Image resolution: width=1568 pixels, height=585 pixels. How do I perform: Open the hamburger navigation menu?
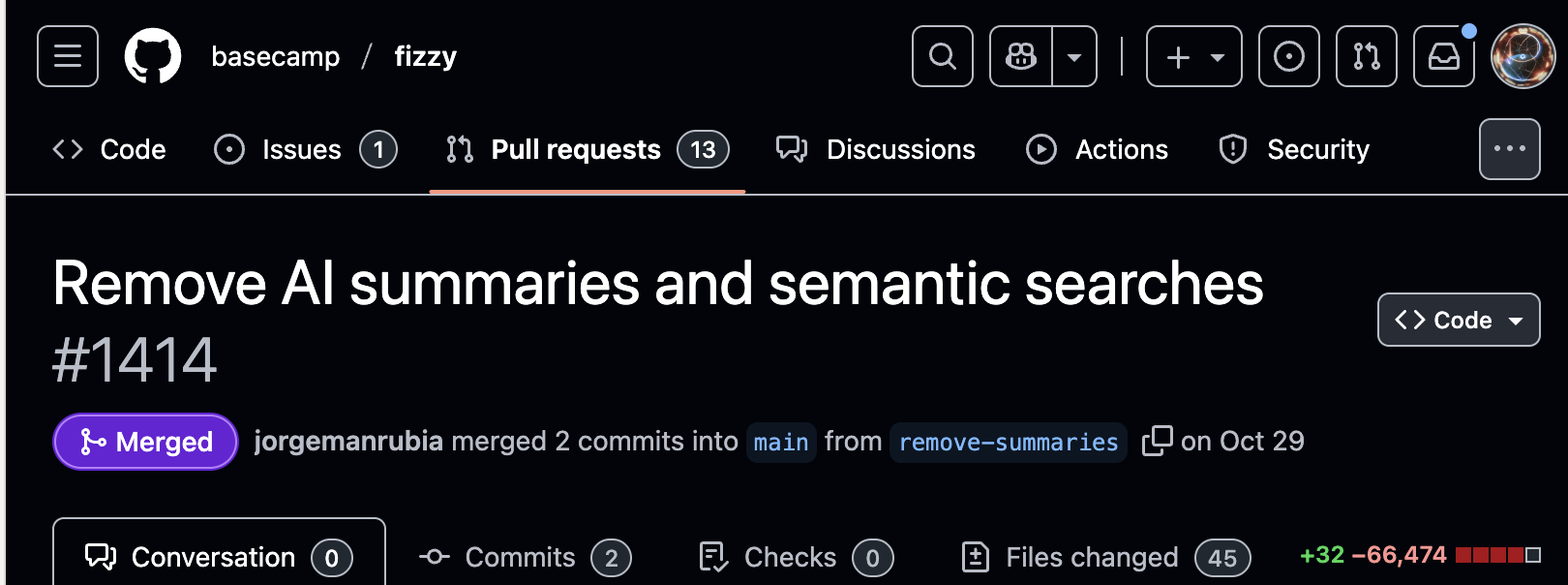click(68, 56)
